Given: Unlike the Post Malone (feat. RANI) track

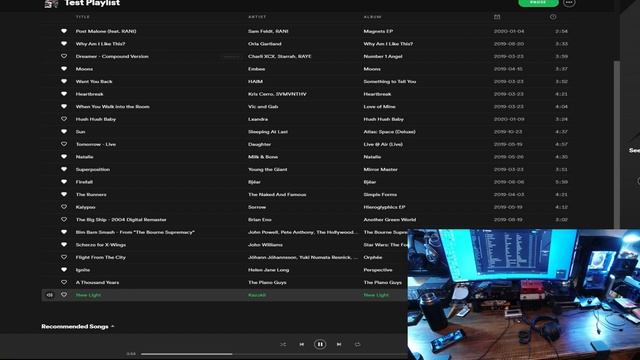Looking at the screenshot, I should 64,31.
